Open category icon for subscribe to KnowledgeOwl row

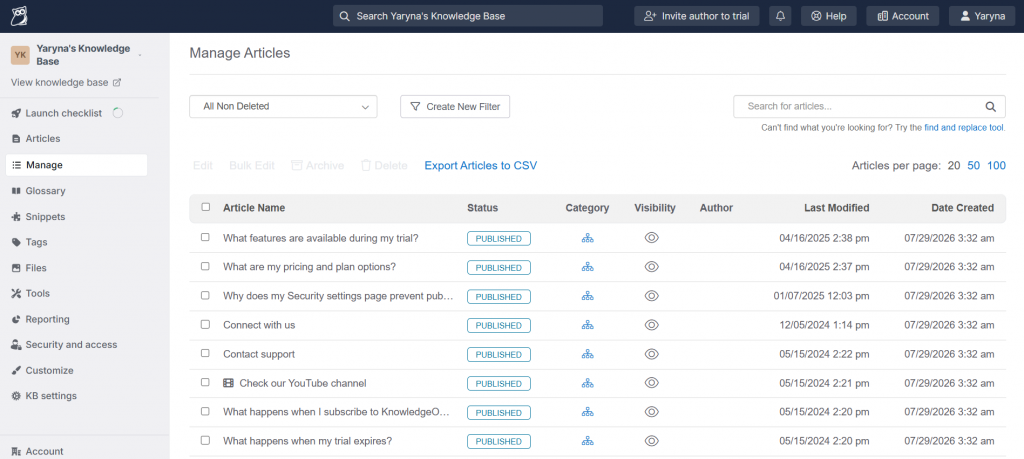(588, 412)
